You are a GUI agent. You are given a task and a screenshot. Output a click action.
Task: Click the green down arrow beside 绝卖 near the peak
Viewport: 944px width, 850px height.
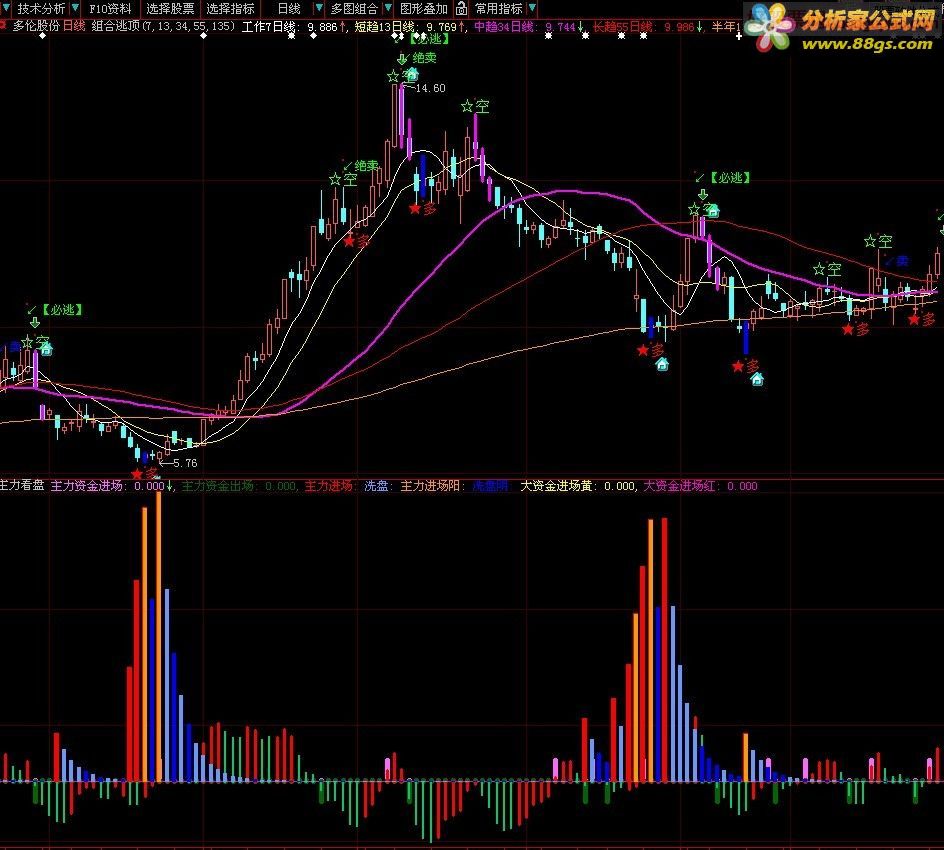click(x=402, y=58)
